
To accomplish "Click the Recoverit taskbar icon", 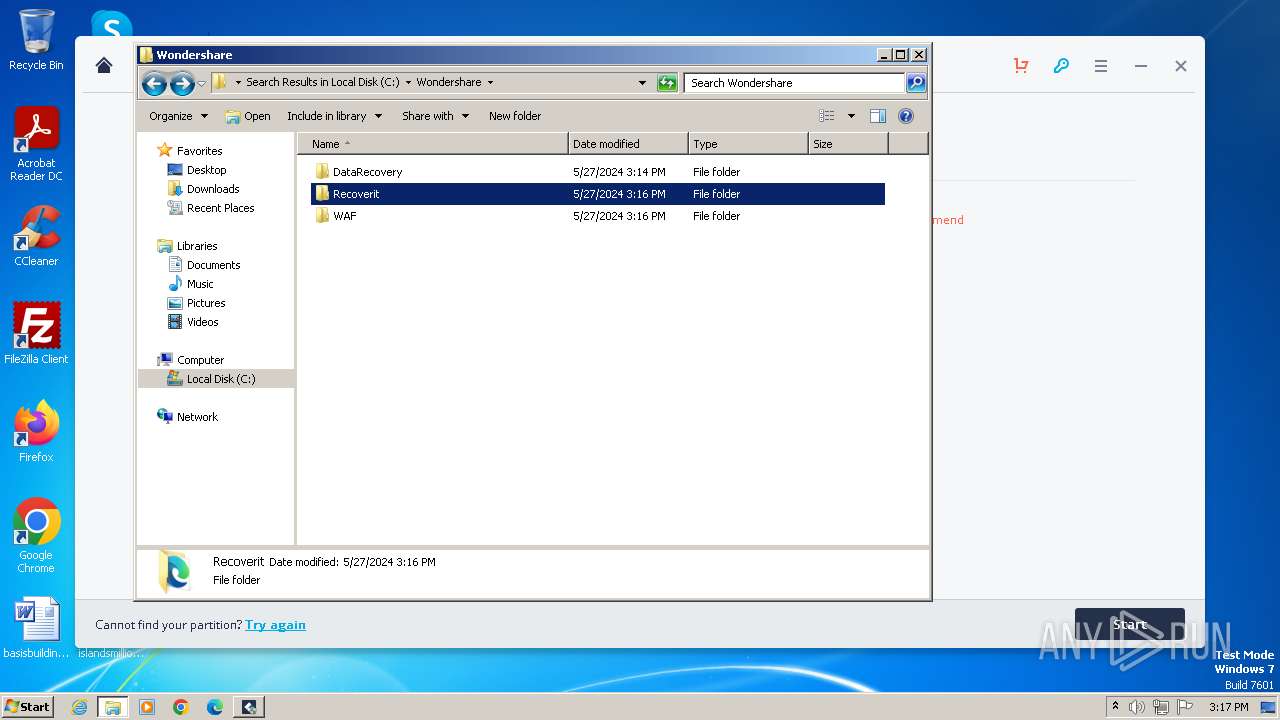I will tap(249, 707).
